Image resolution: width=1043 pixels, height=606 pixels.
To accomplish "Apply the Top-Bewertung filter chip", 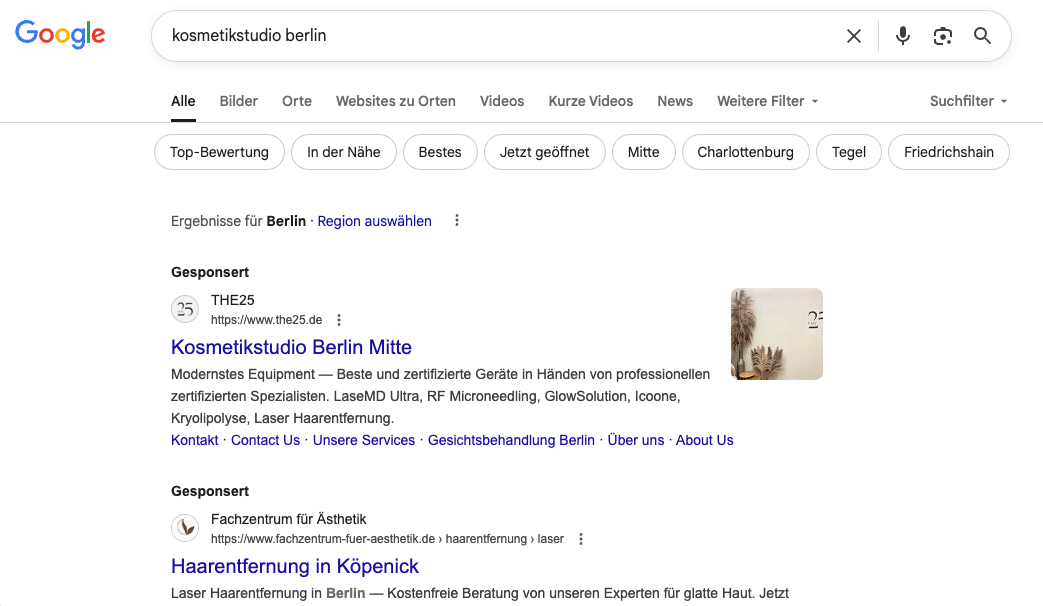I will click(x=220, y=152).
